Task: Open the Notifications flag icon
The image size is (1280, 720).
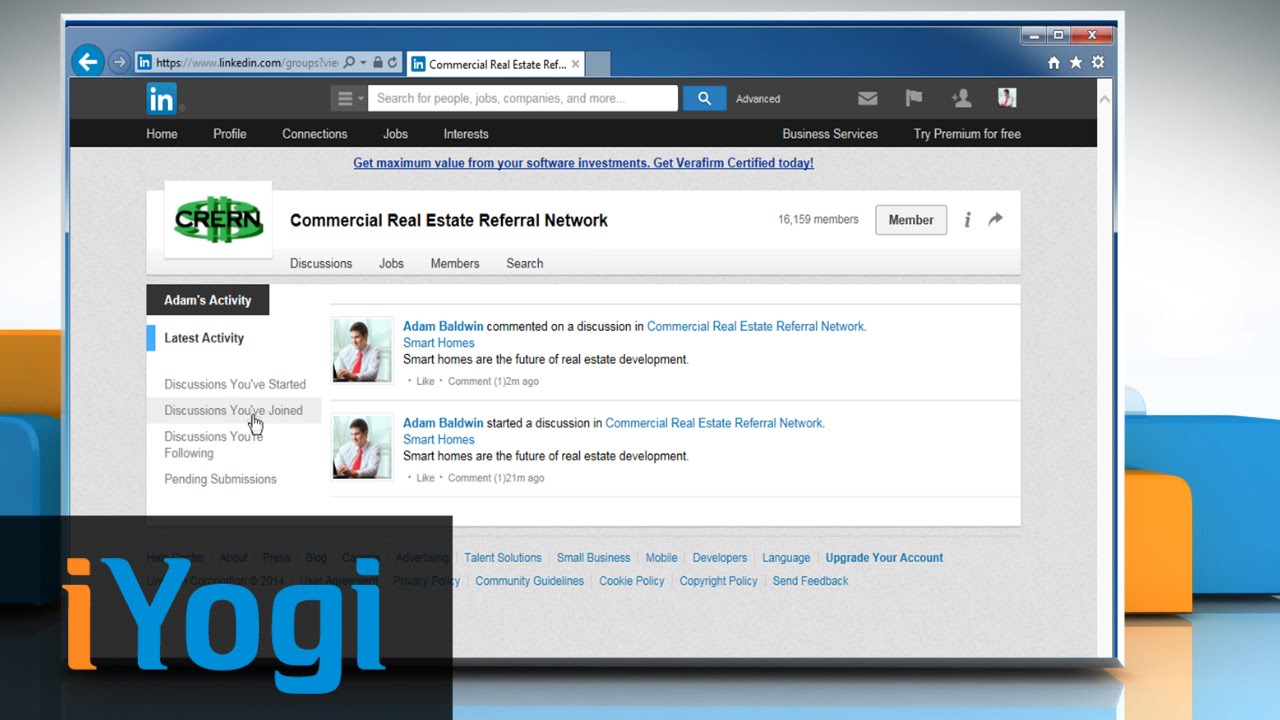Action: [x=914, y=98]
